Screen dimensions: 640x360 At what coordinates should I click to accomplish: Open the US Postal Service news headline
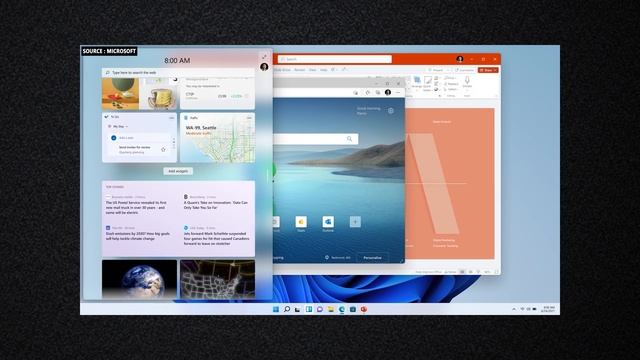(136, 207)
